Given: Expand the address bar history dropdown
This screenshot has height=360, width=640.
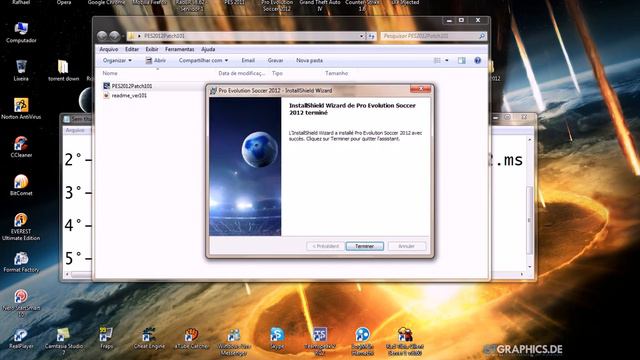Looking at the screenshot, I should point(362,36).
